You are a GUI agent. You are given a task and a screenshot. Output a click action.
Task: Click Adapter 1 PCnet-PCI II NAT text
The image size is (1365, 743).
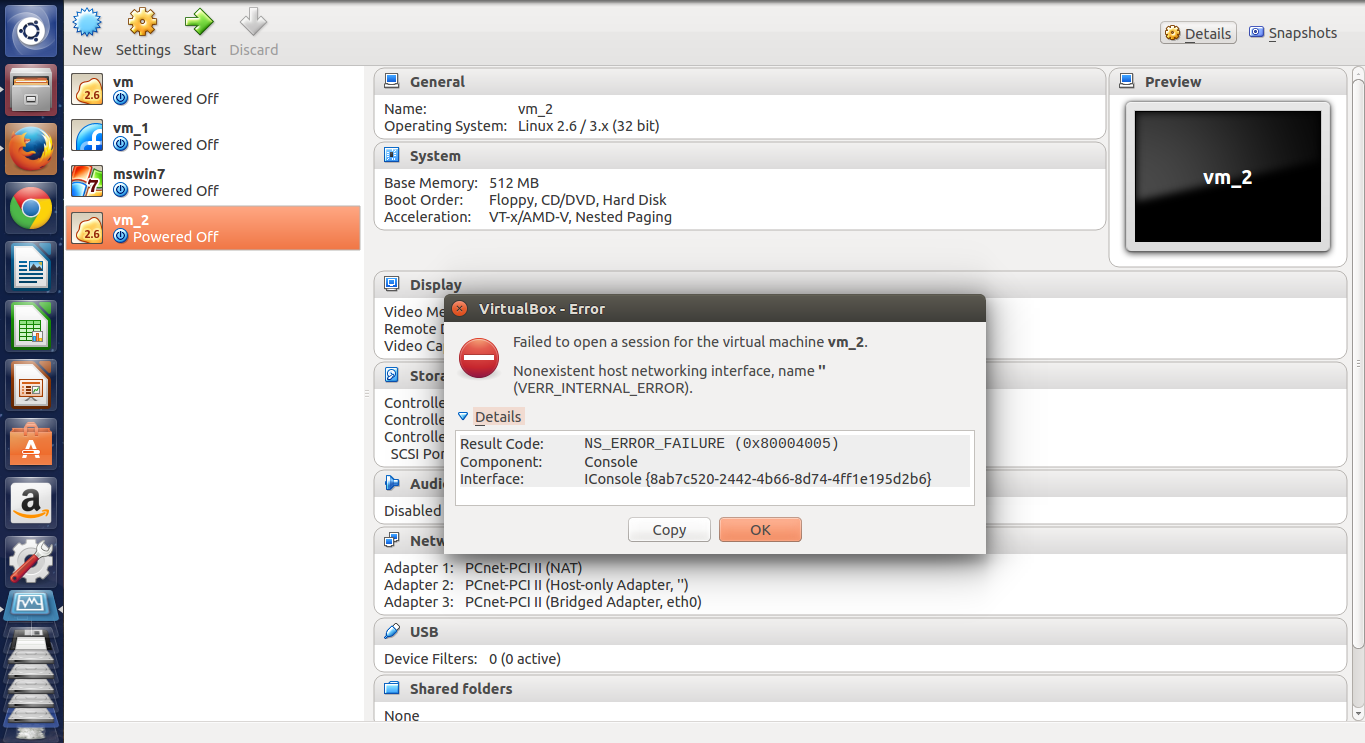coord(482,568)
